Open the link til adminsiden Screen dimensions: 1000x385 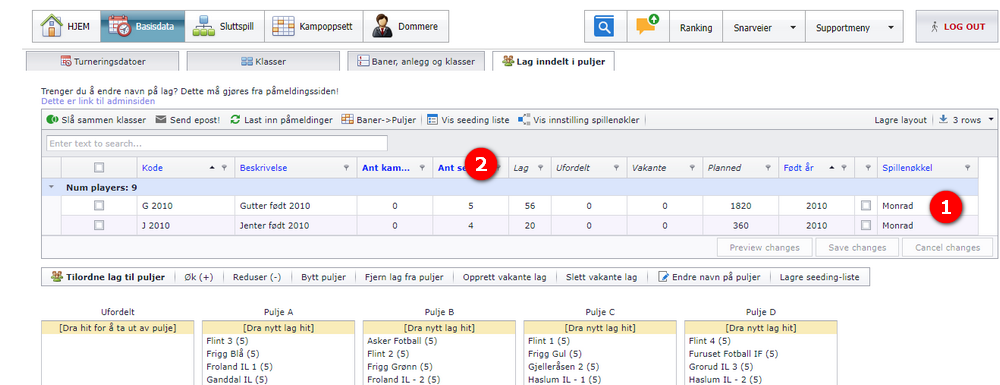(98, 101)
